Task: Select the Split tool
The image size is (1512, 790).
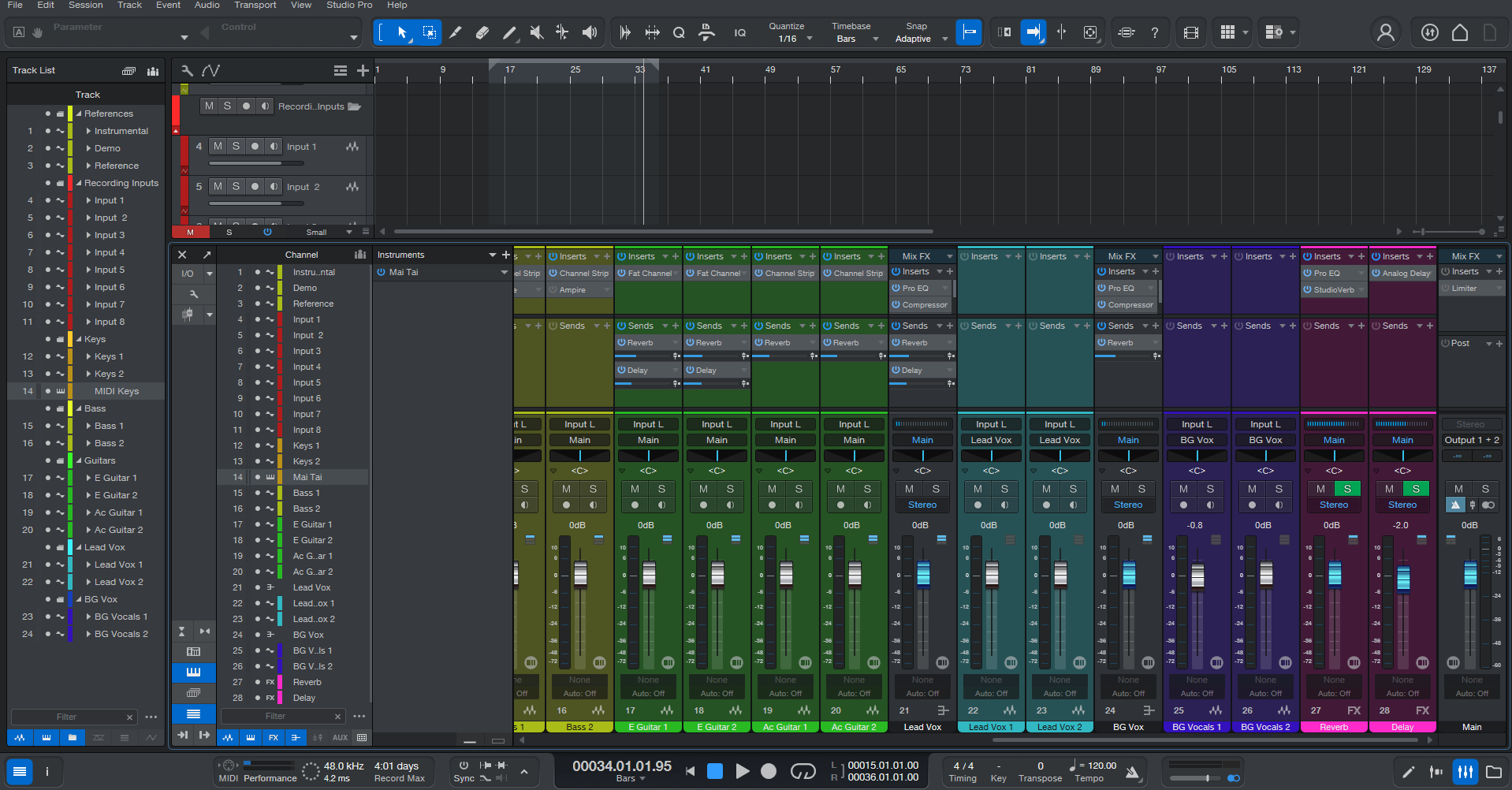Action: [x=456, y=32]
